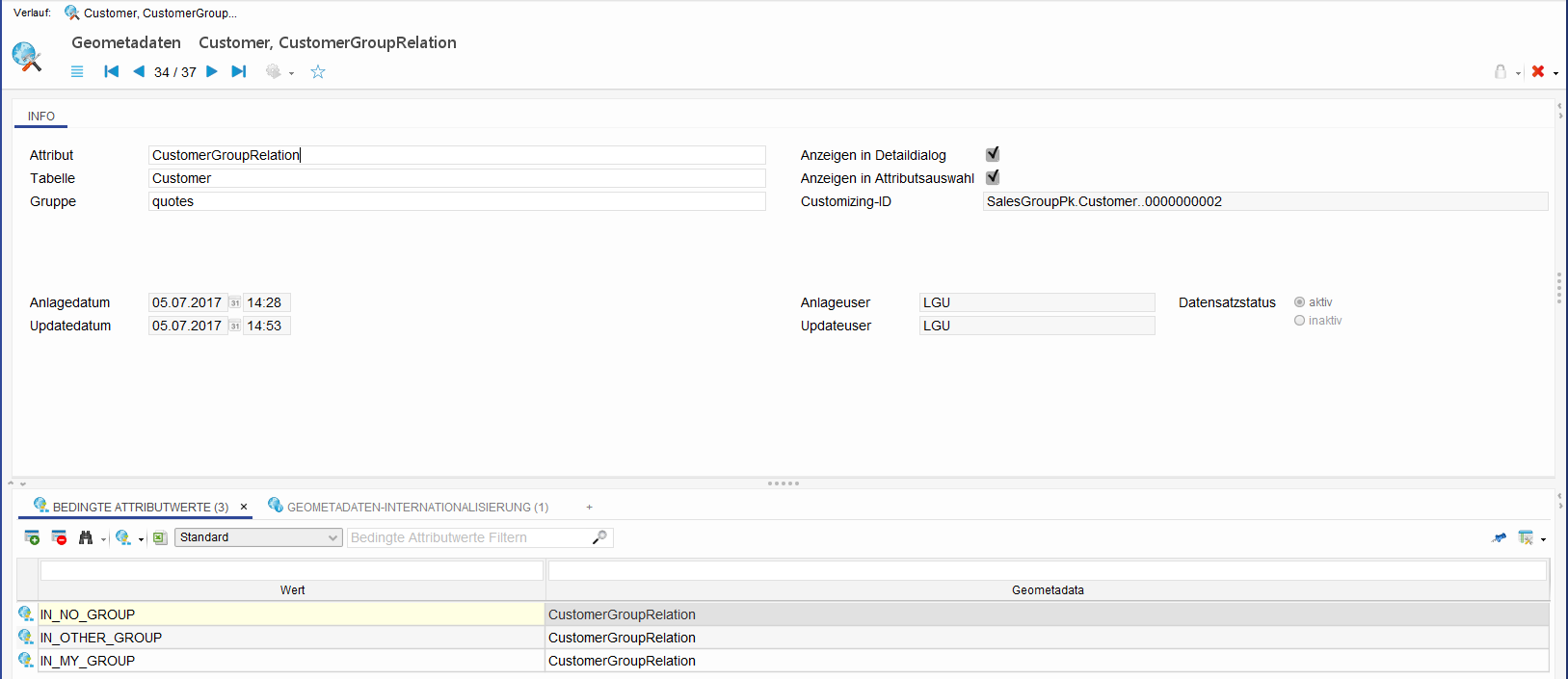Click the Bedingte Attributwerte Filtern field
1568x679 pixels.
point(468,537)
